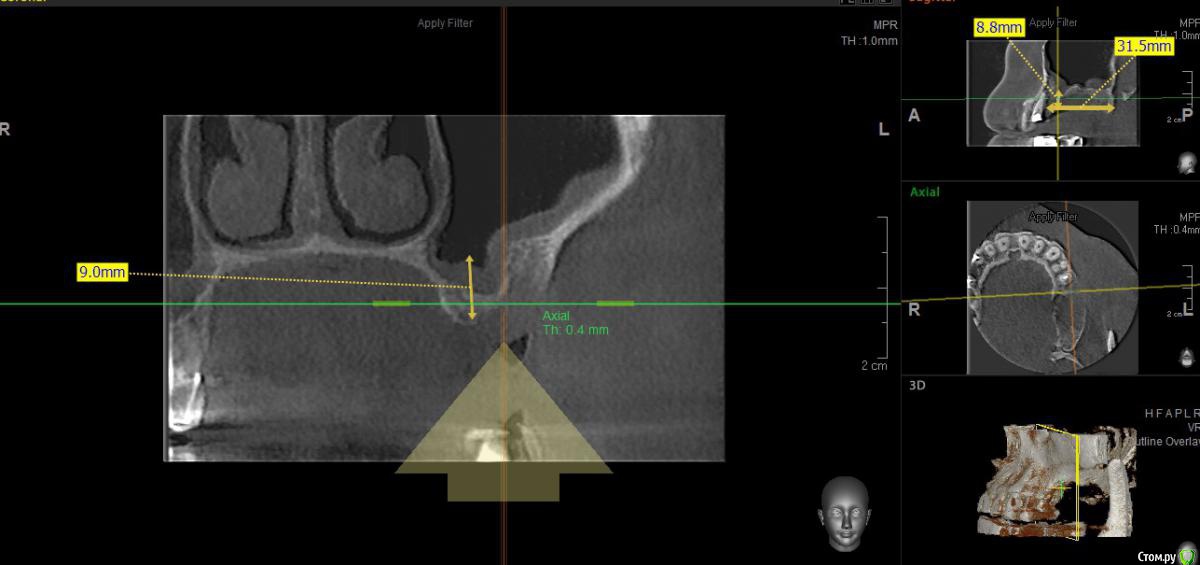Select the 31.5mm measurement label
Viewport: 1200px width, 565px height.
coord(1143,47)
